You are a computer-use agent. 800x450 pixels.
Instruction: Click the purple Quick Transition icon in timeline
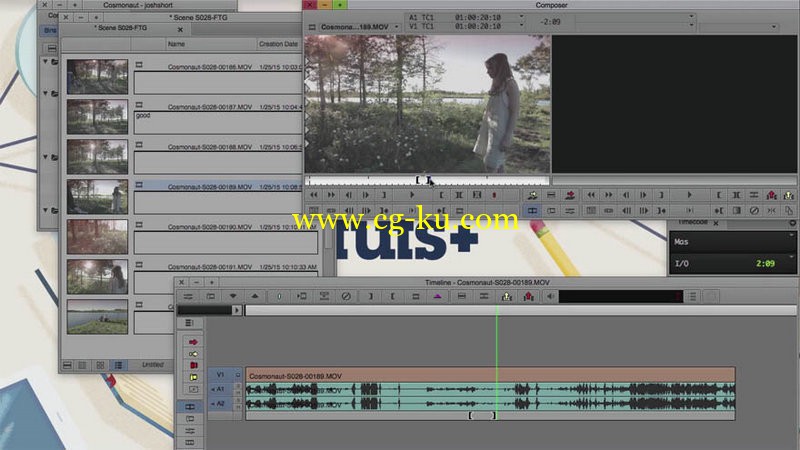[x=438, y=296]
